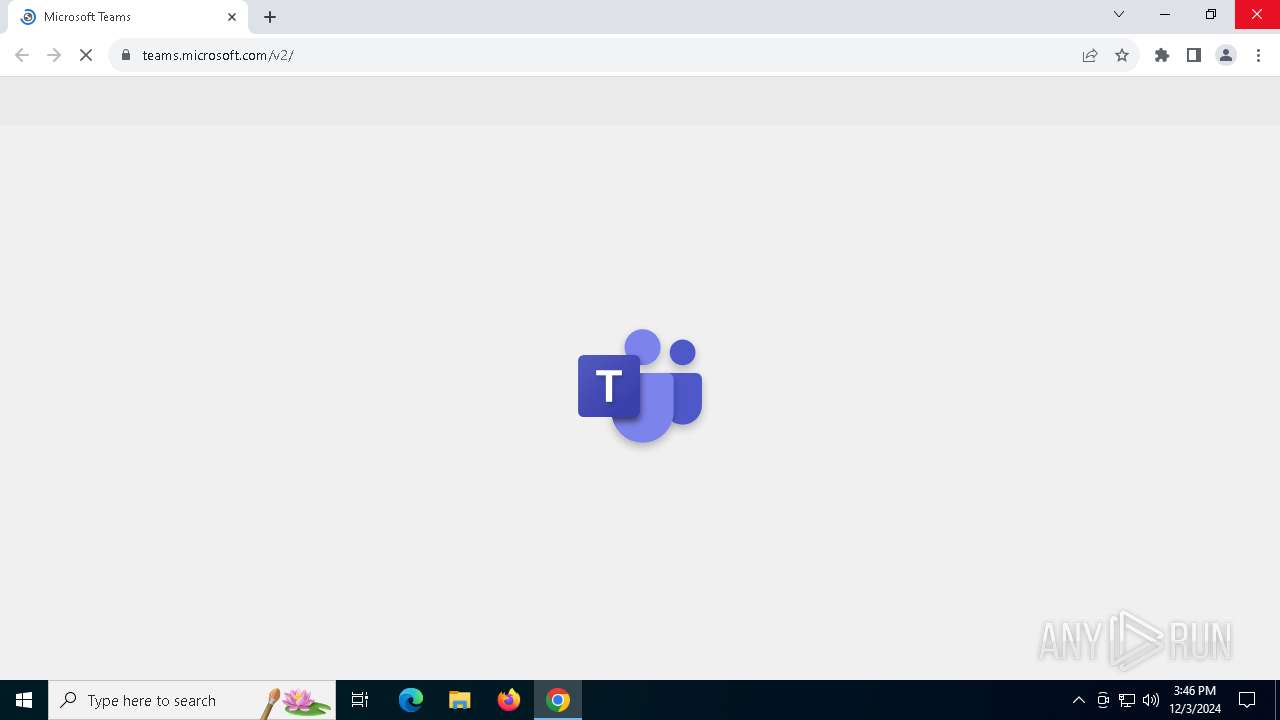Launch Microsoft Edge from taskbar
The width and height of the screenshot is (1280, 720).
tap(411, 700)
